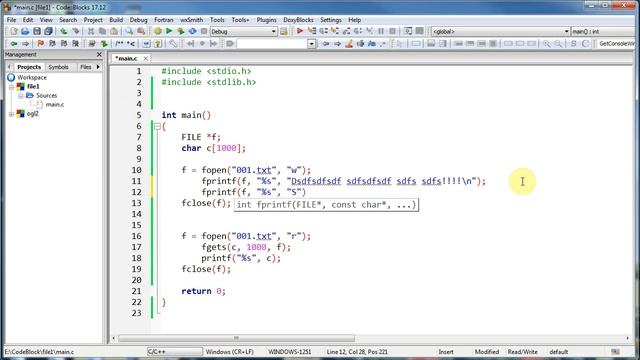Click the highlight marker search icon
The height and width of the screenshot is (360, 640).
pos(349,44)
